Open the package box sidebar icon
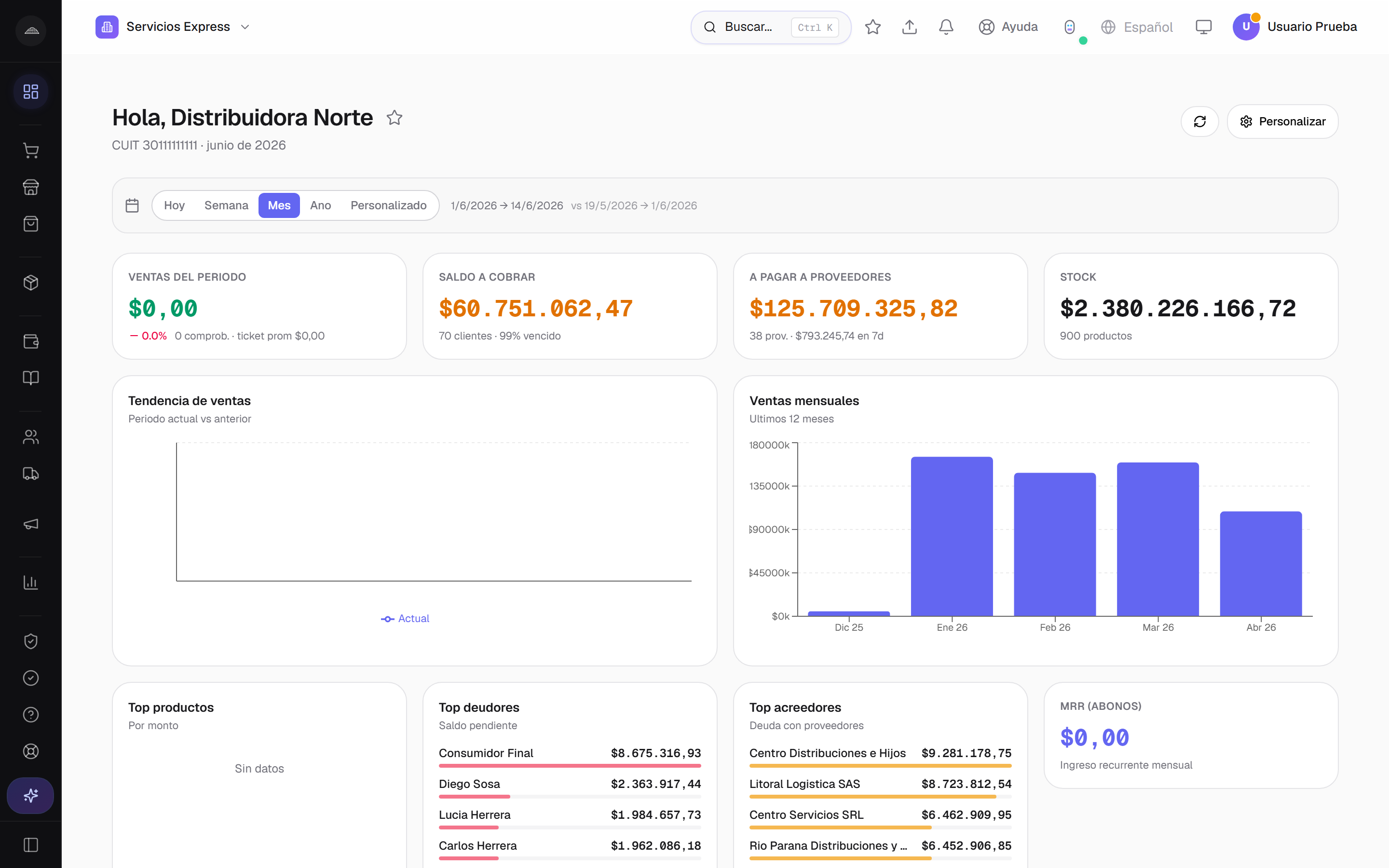The height and width of the screenshot is (868, 1389). tap(31, 283)
